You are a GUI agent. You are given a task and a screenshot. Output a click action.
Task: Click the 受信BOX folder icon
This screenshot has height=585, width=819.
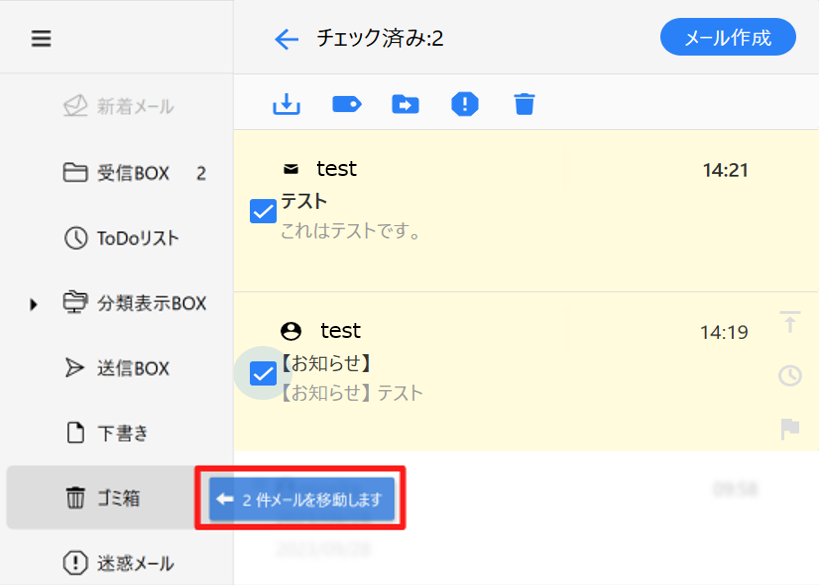point(75,172)
